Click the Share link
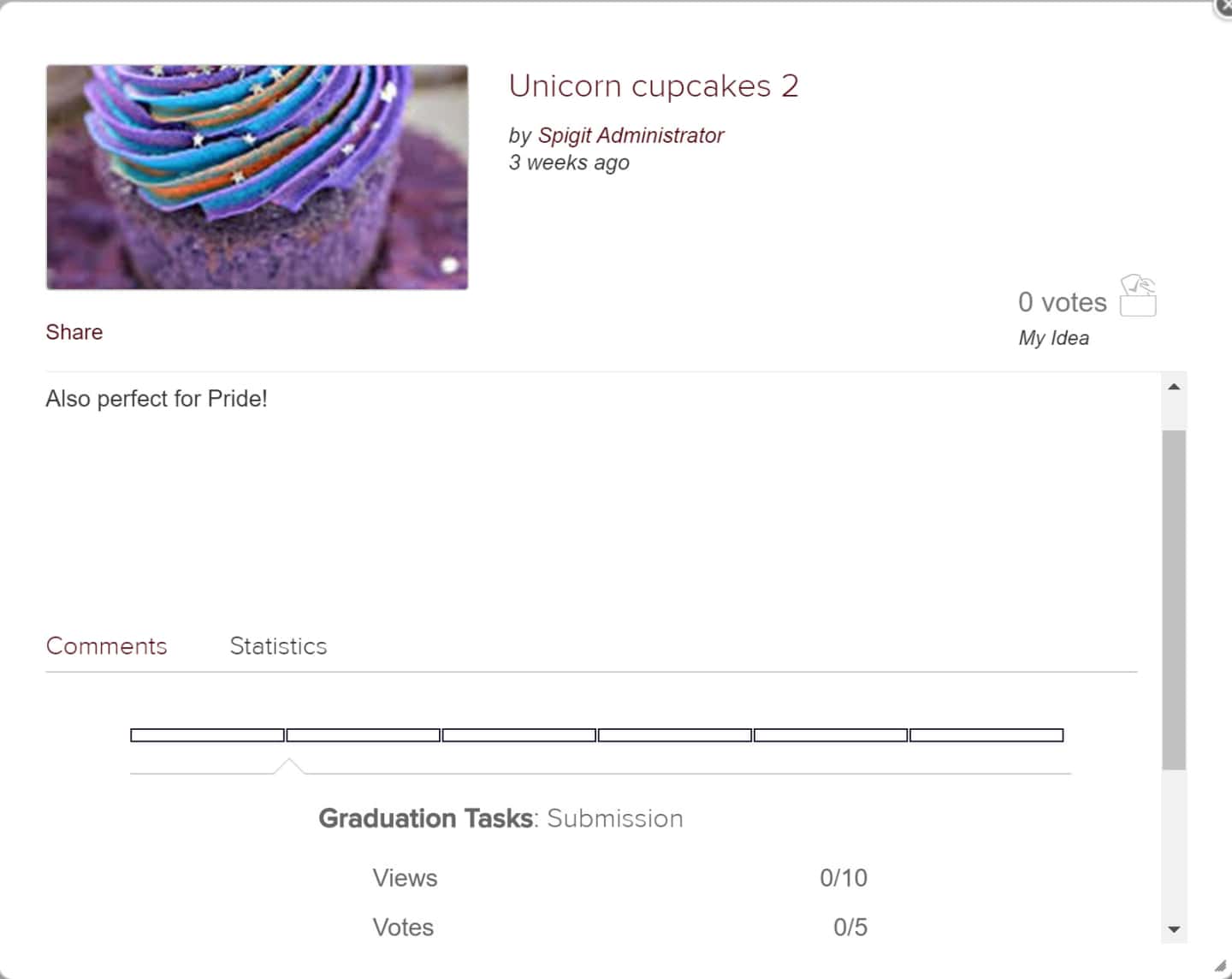The width and height of the screenshot is (1232, 979). [74, 332]
